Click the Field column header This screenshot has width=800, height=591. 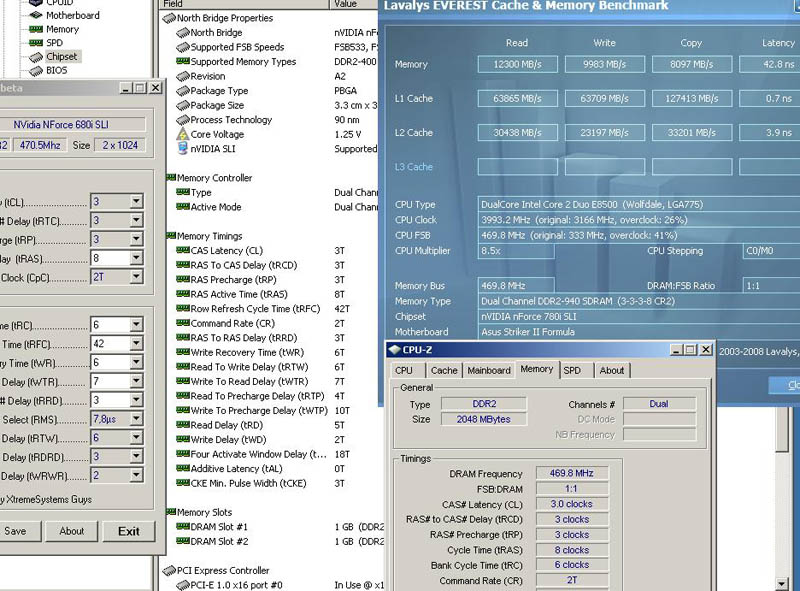tap(244, 4)
